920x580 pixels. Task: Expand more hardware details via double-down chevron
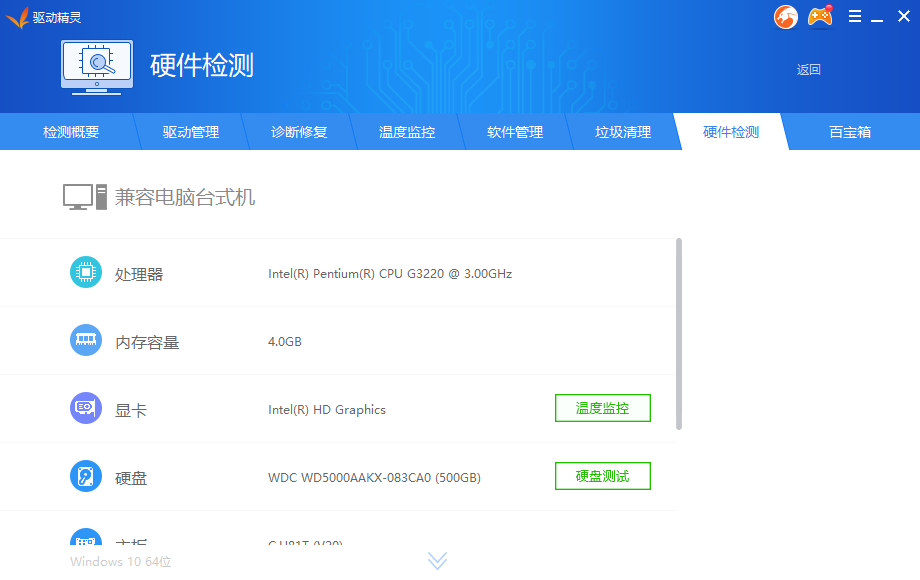click(x=437, y=561)
